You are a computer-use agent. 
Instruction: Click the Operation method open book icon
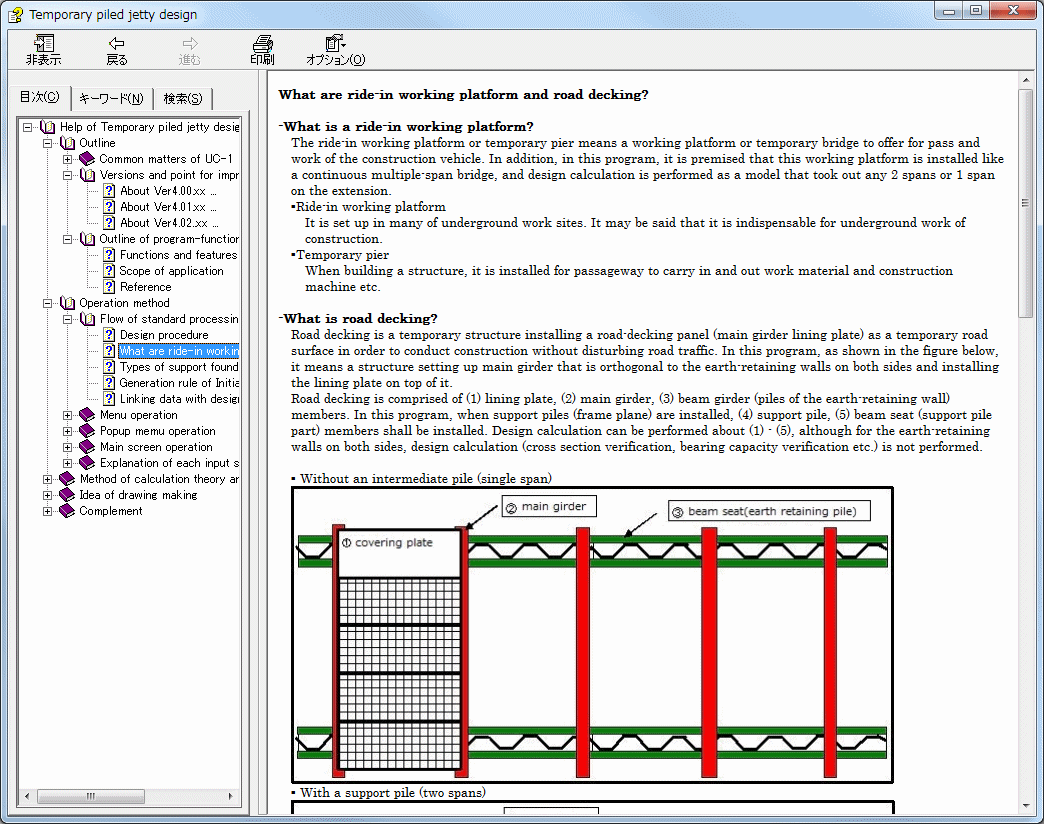point(67,303)
